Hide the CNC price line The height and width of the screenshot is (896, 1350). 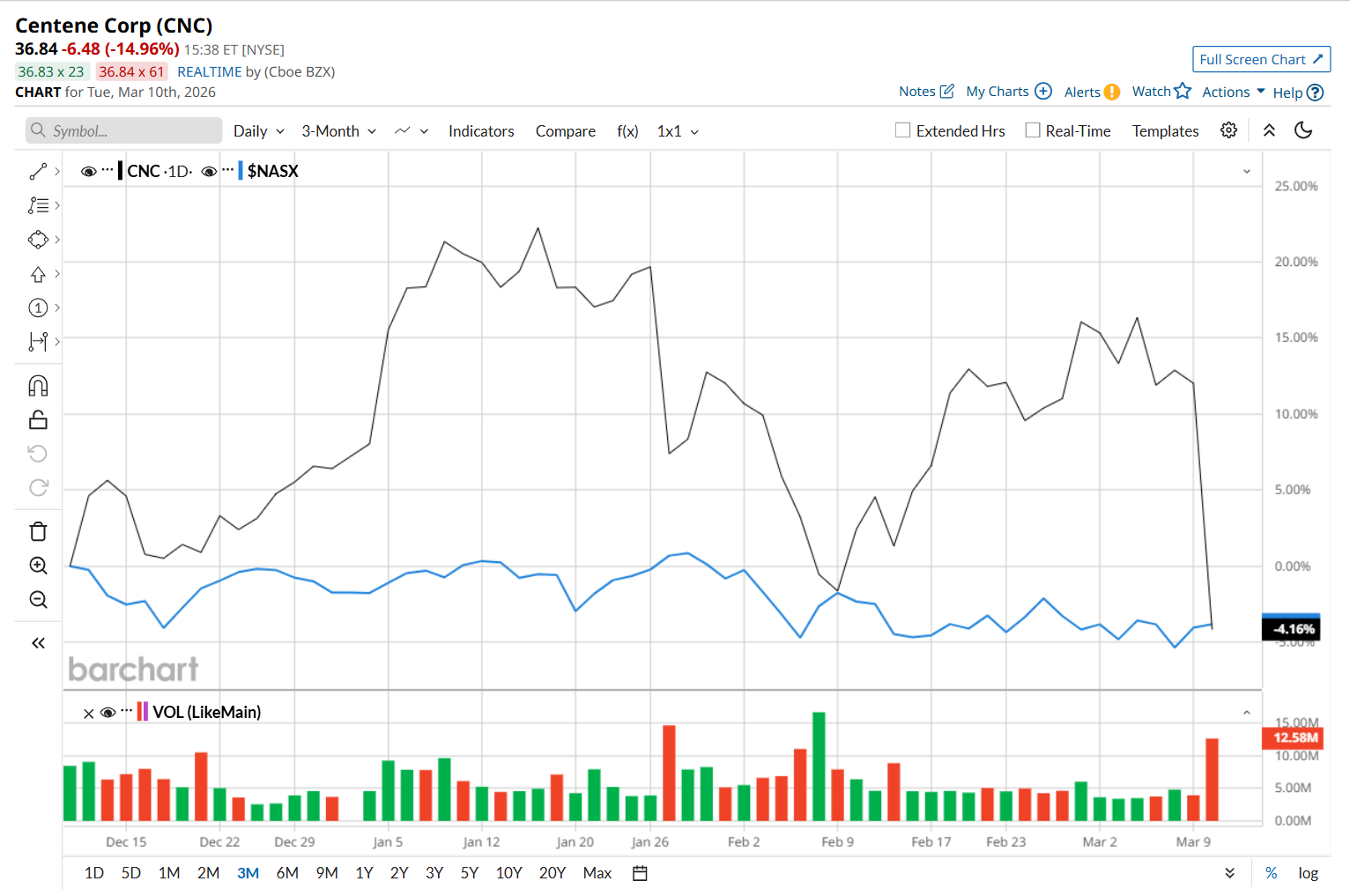tap(89, 171)
